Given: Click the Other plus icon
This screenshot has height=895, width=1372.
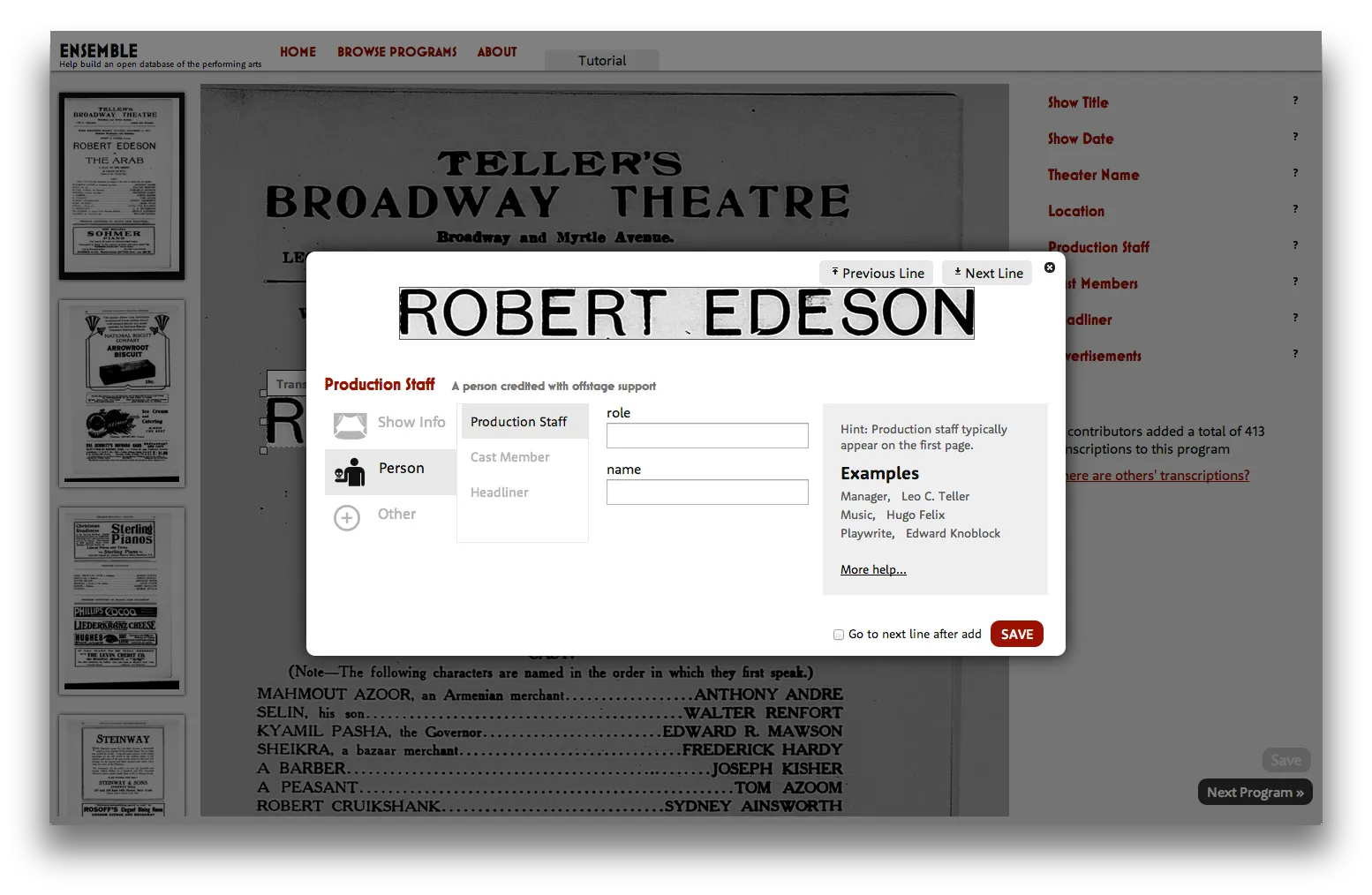Looking at the screenshot, I should pyautogui.click(x=347, y=518).
